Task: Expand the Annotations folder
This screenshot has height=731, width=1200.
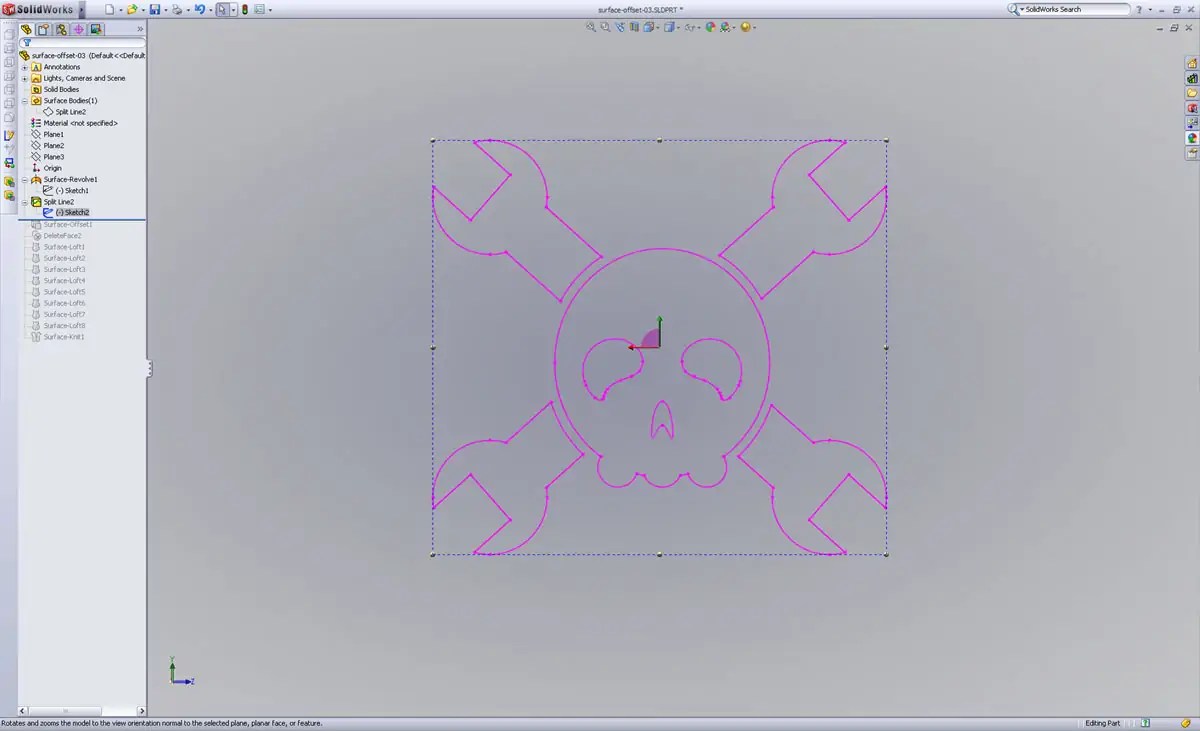Action: 22,67
